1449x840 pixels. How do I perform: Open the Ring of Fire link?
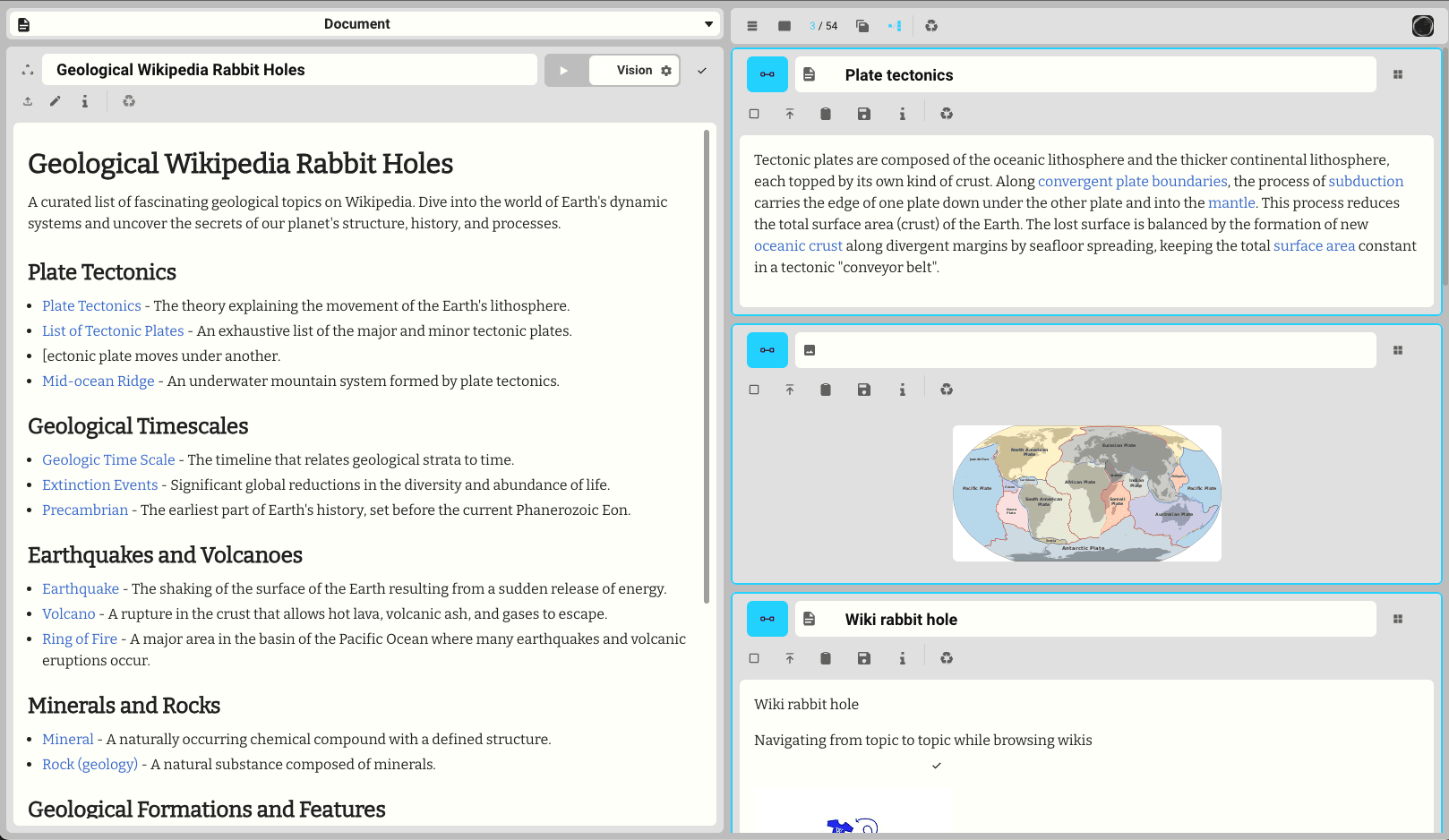pos(80,639)
